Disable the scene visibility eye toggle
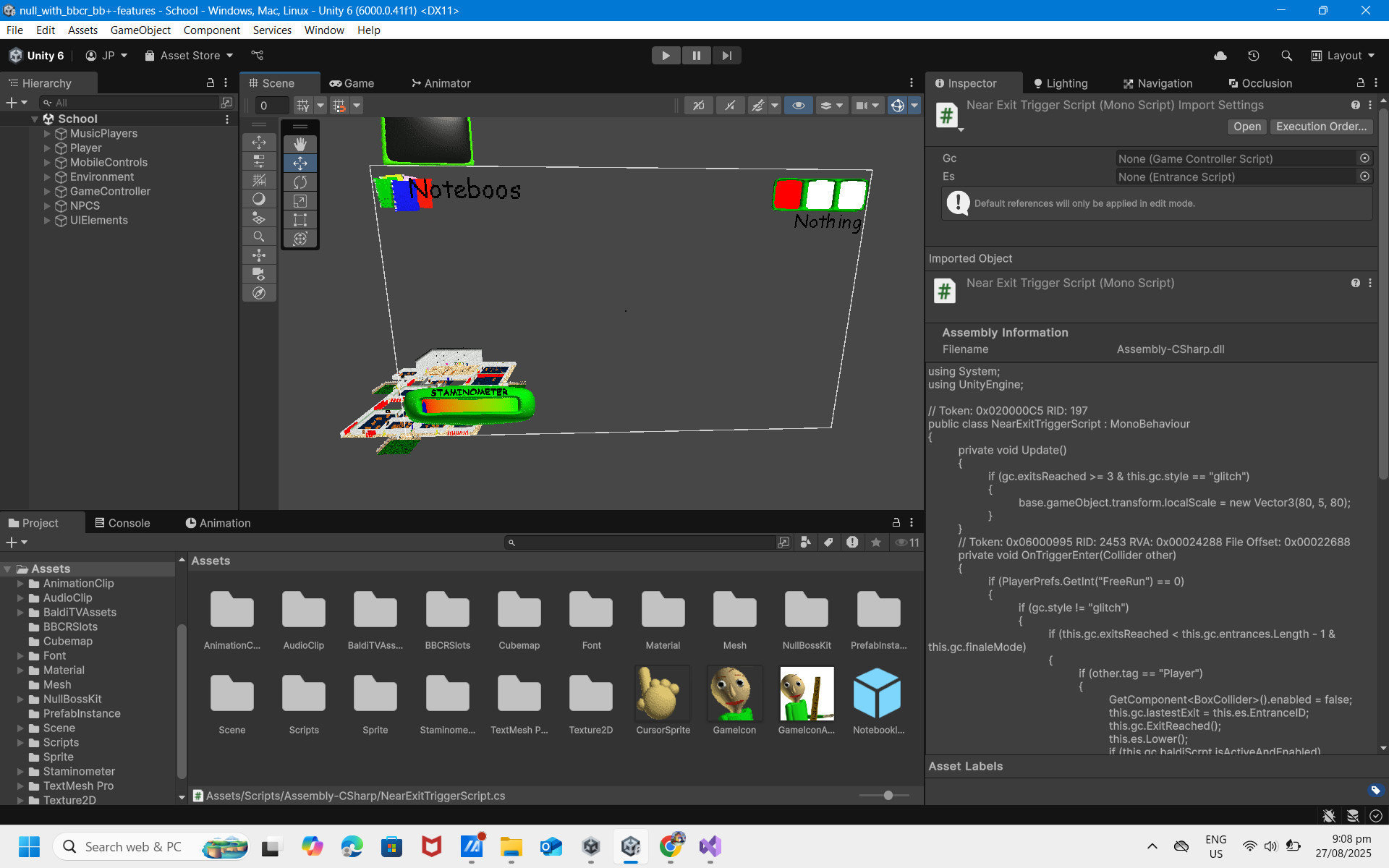Image resolution: width=1389 pixels, height=868 pixels. coord(799,105)
